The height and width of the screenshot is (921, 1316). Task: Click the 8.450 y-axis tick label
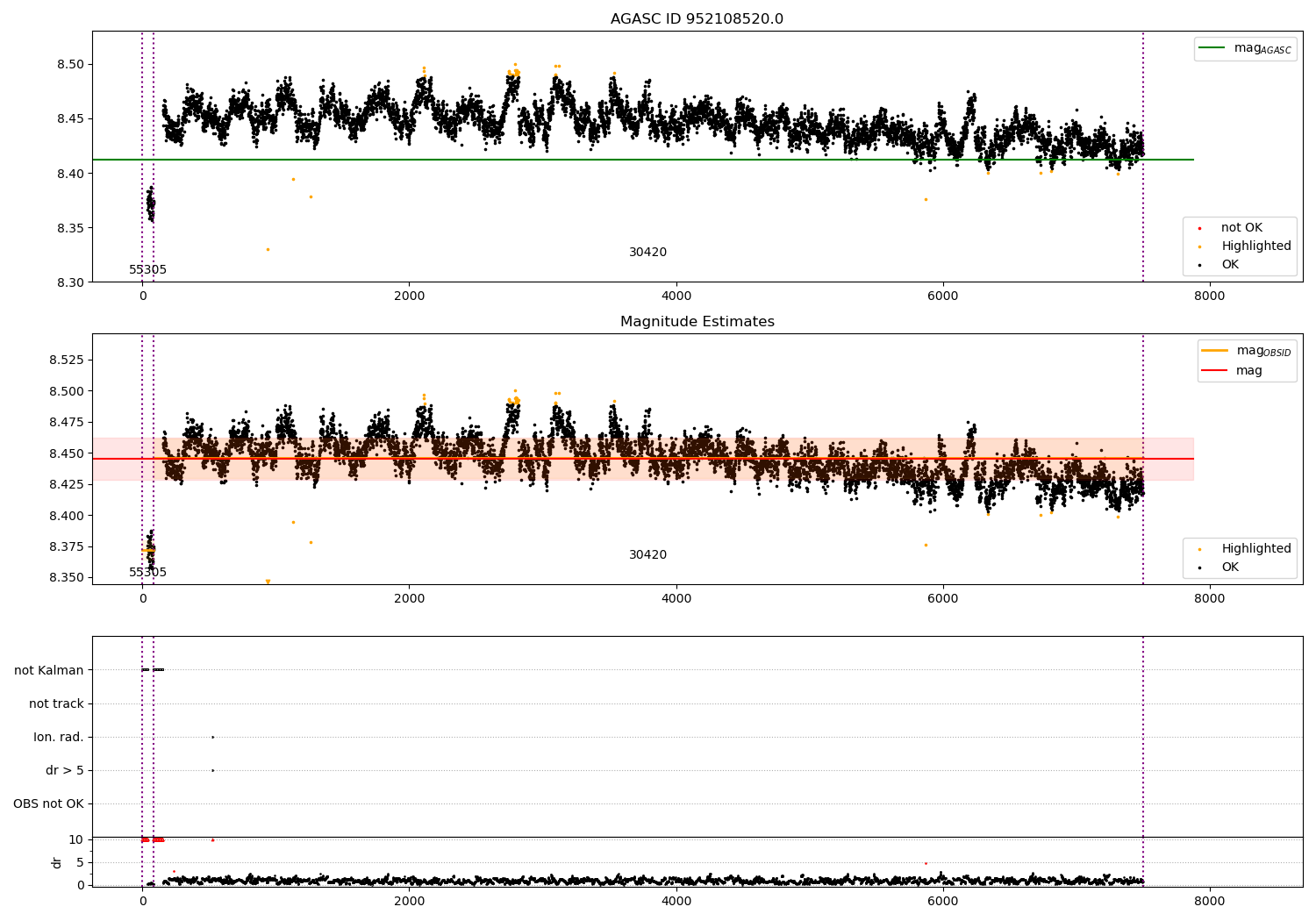coord(67,453)
